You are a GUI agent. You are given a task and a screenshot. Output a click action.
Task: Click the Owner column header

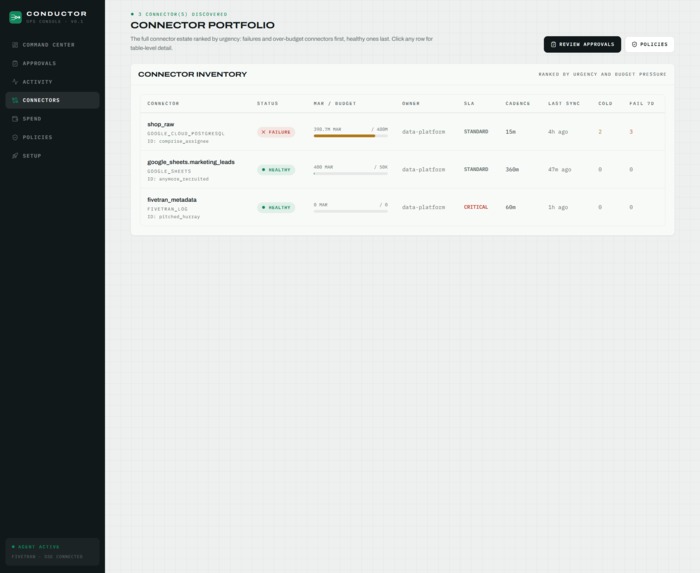point(411,104)
